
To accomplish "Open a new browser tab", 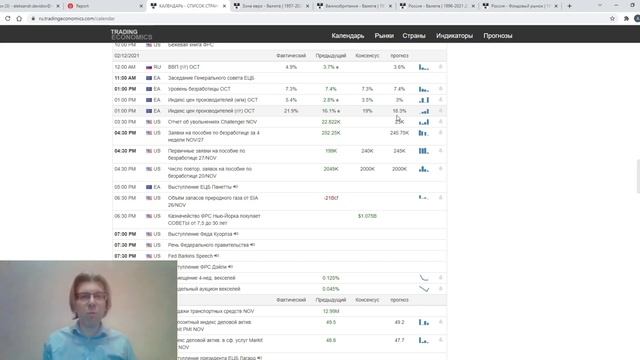I will (x=569, y=6).
